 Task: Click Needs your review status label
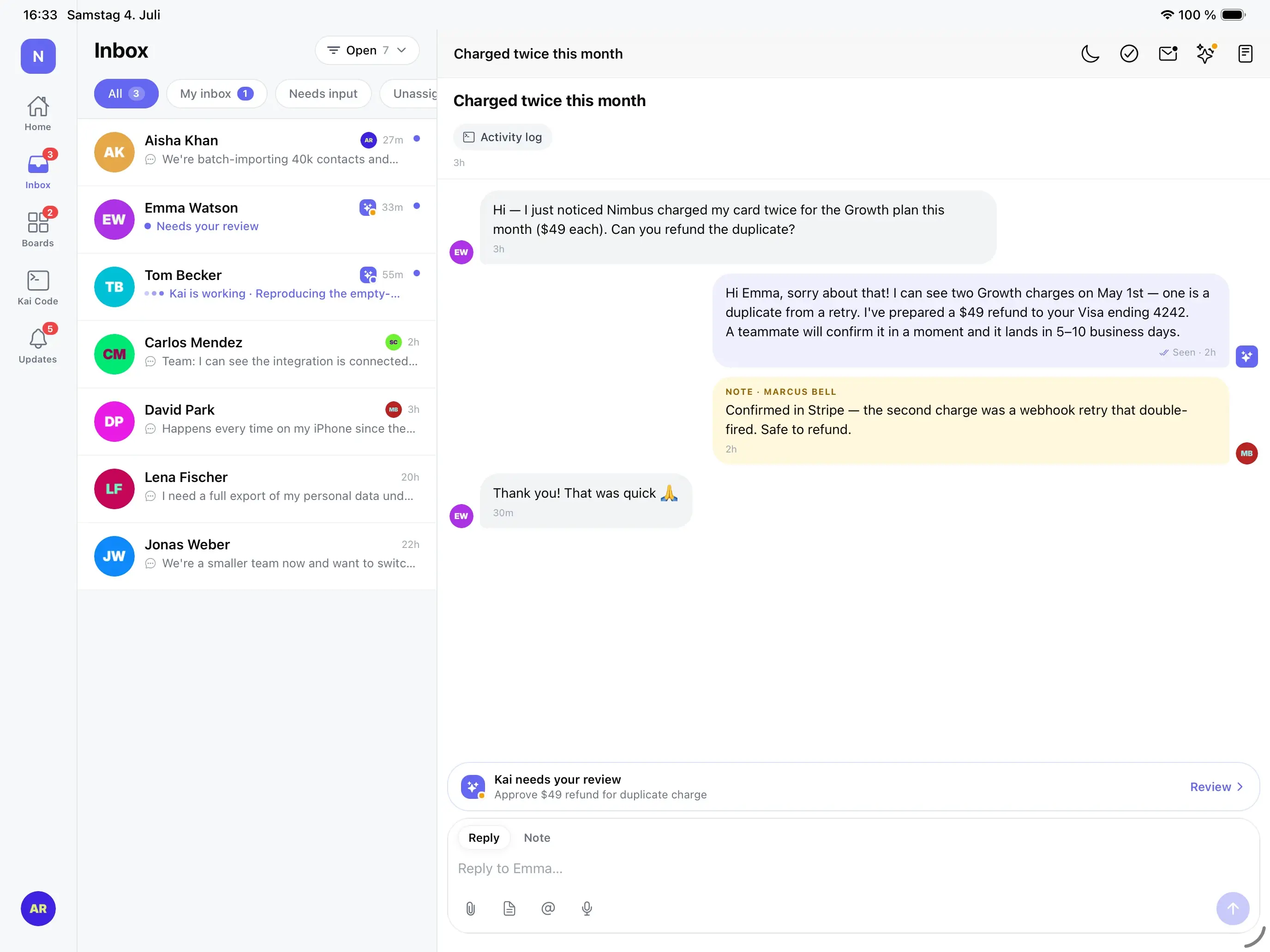pos(207,226)
